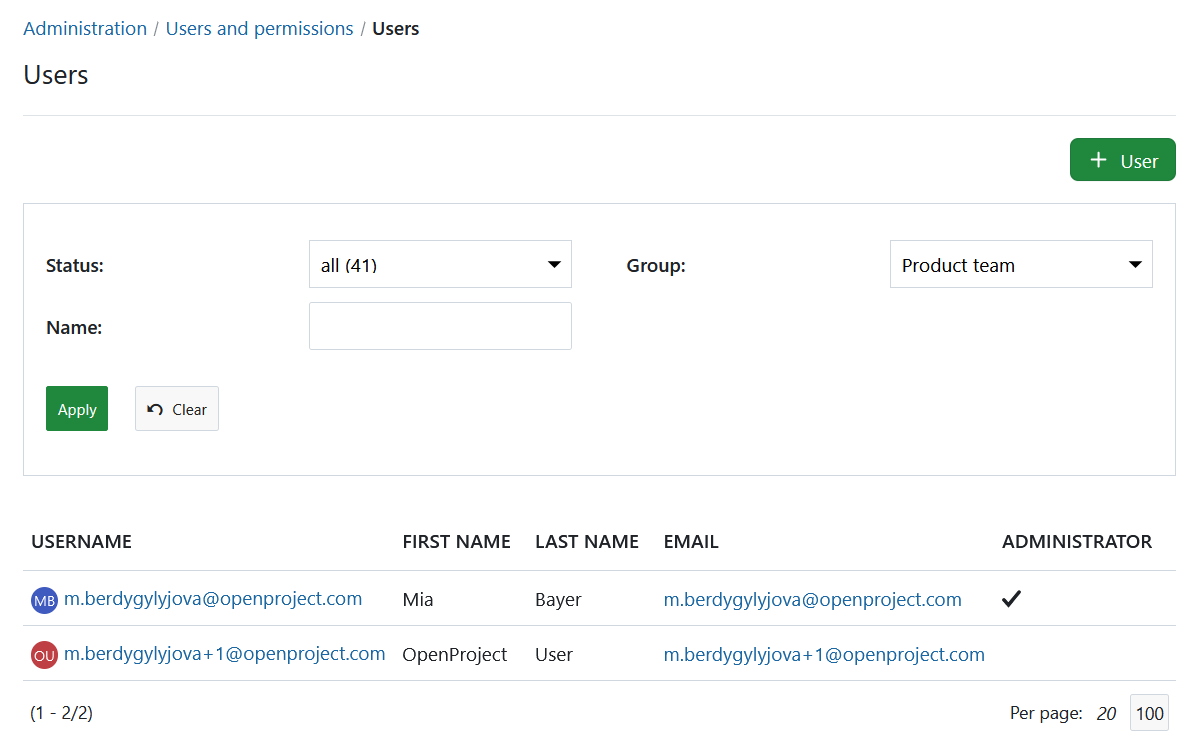Click the green + User button
This screenshot has width=1194, height=745.
[1122, 159]
